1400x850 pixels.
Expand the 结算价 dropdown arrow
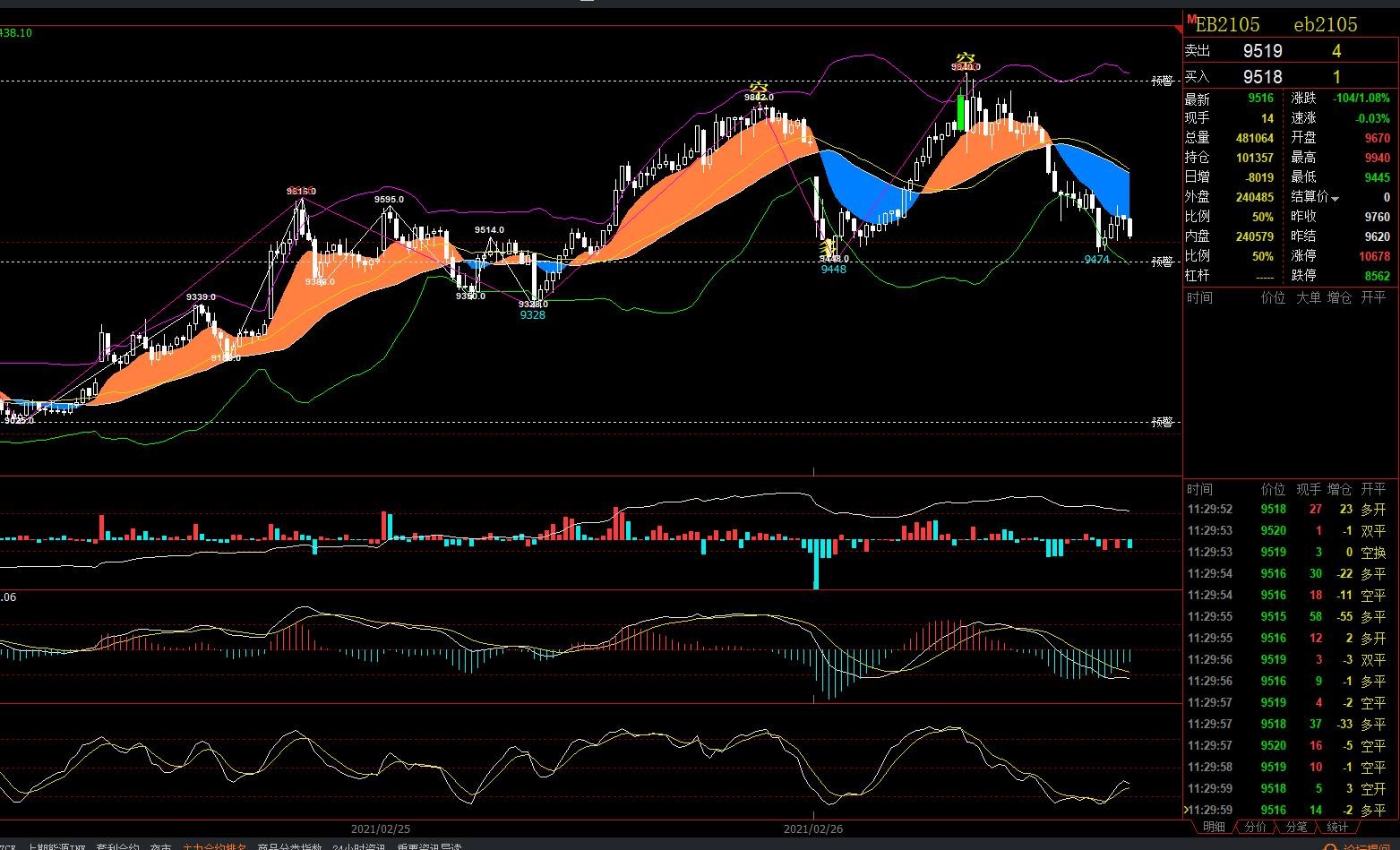(x=1336, y=198)
